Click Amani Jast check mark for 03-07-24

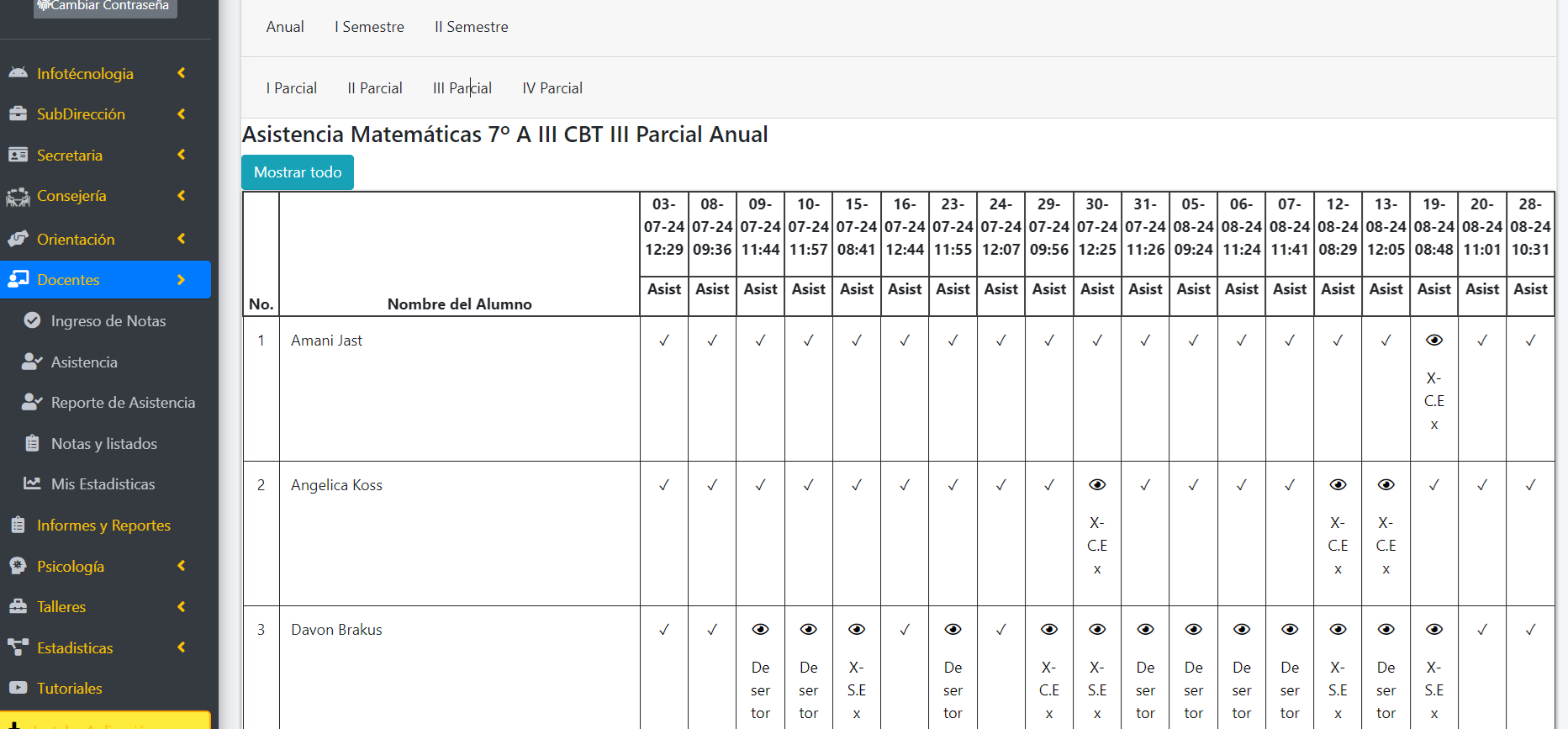(664, 341)
